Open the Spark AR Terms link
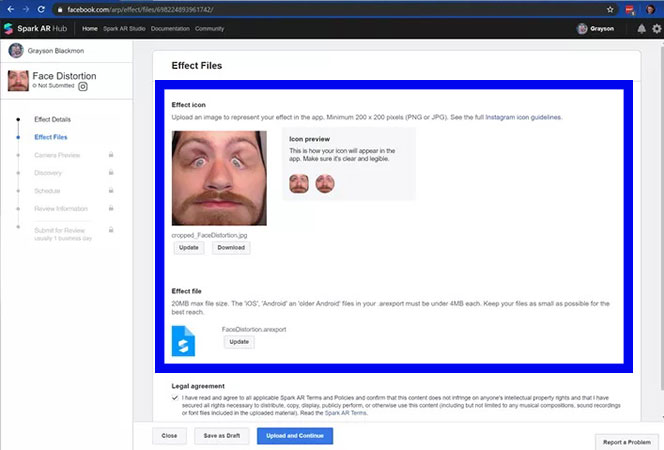The width and height of the screenshot is (664, 450). 346,413
